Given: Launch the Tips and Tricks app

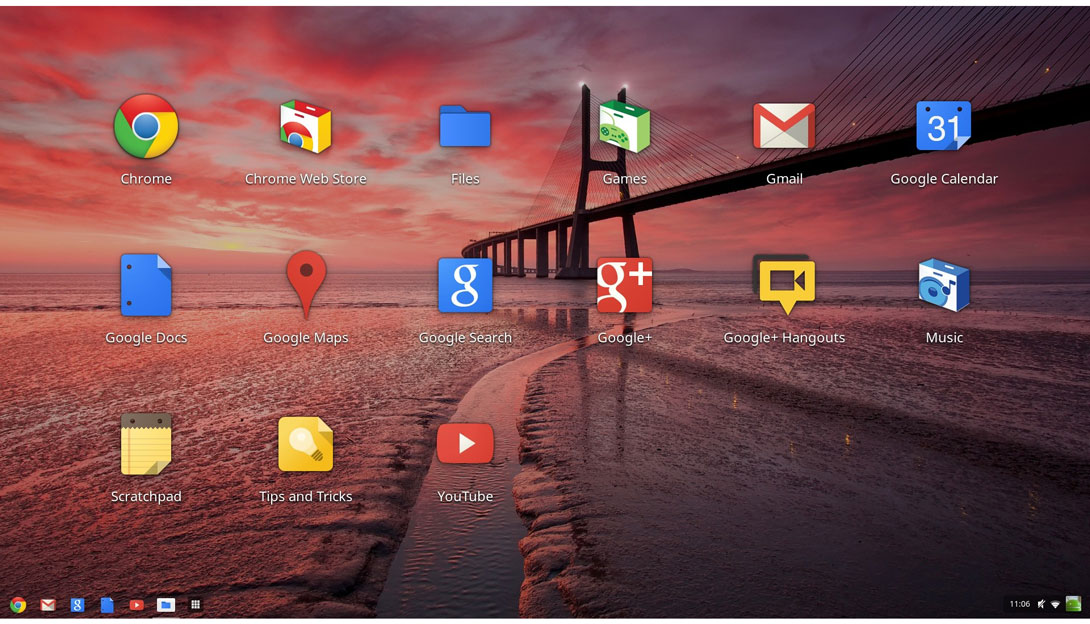Looking at the screenshot, I should tap(305, 444).
